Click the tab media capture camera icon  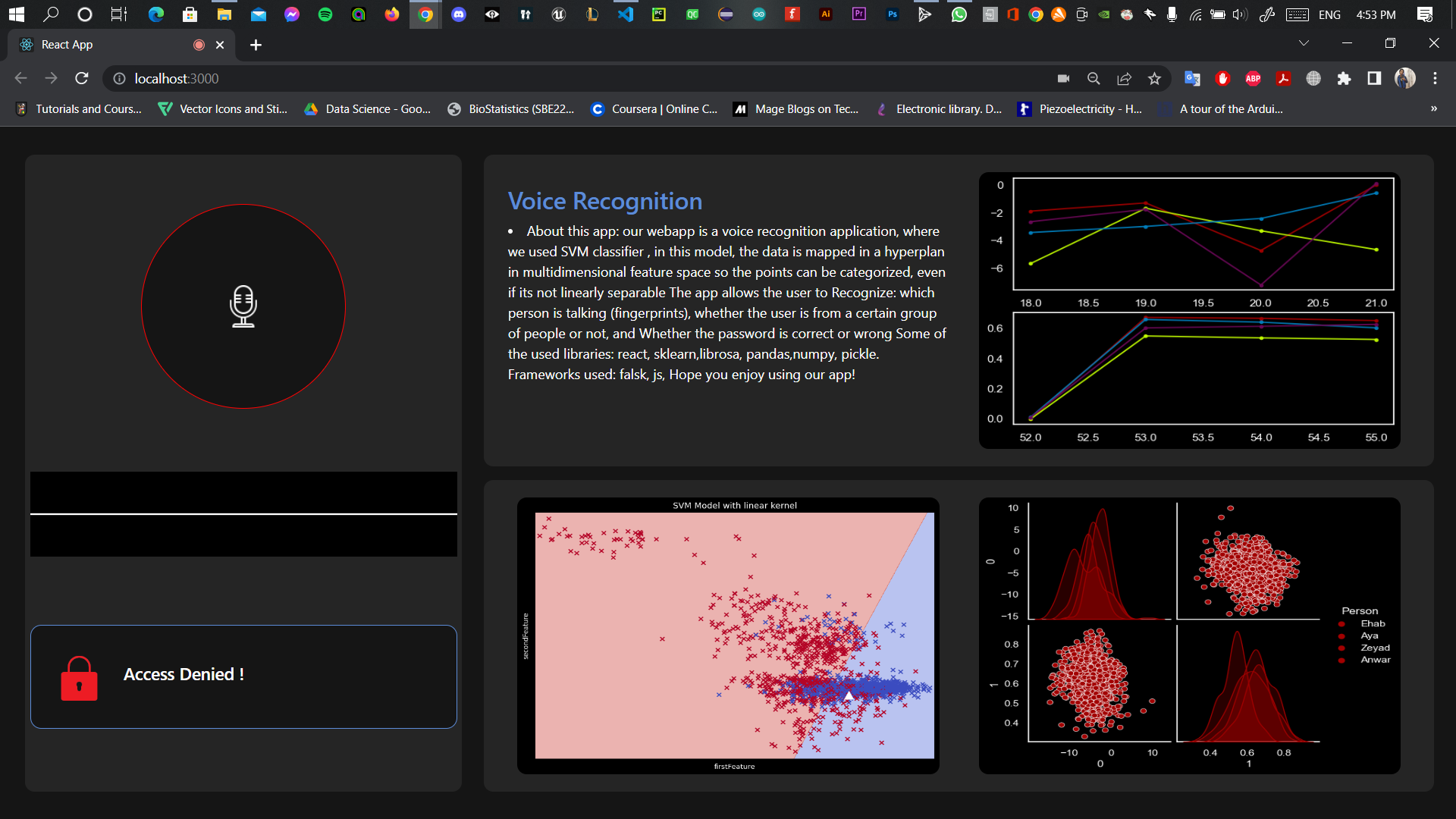click(x=1063, y=78)
